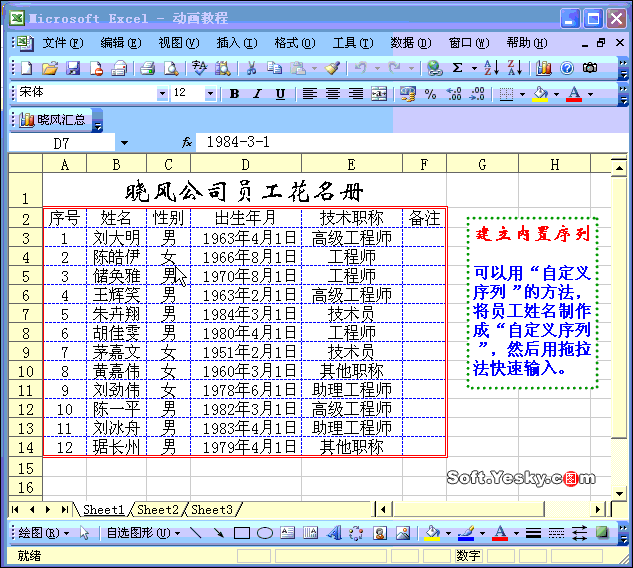Insert WordArt from the drawing toolbar
The width and height of the screenshot is (633, 568).
tap(333, 533)
